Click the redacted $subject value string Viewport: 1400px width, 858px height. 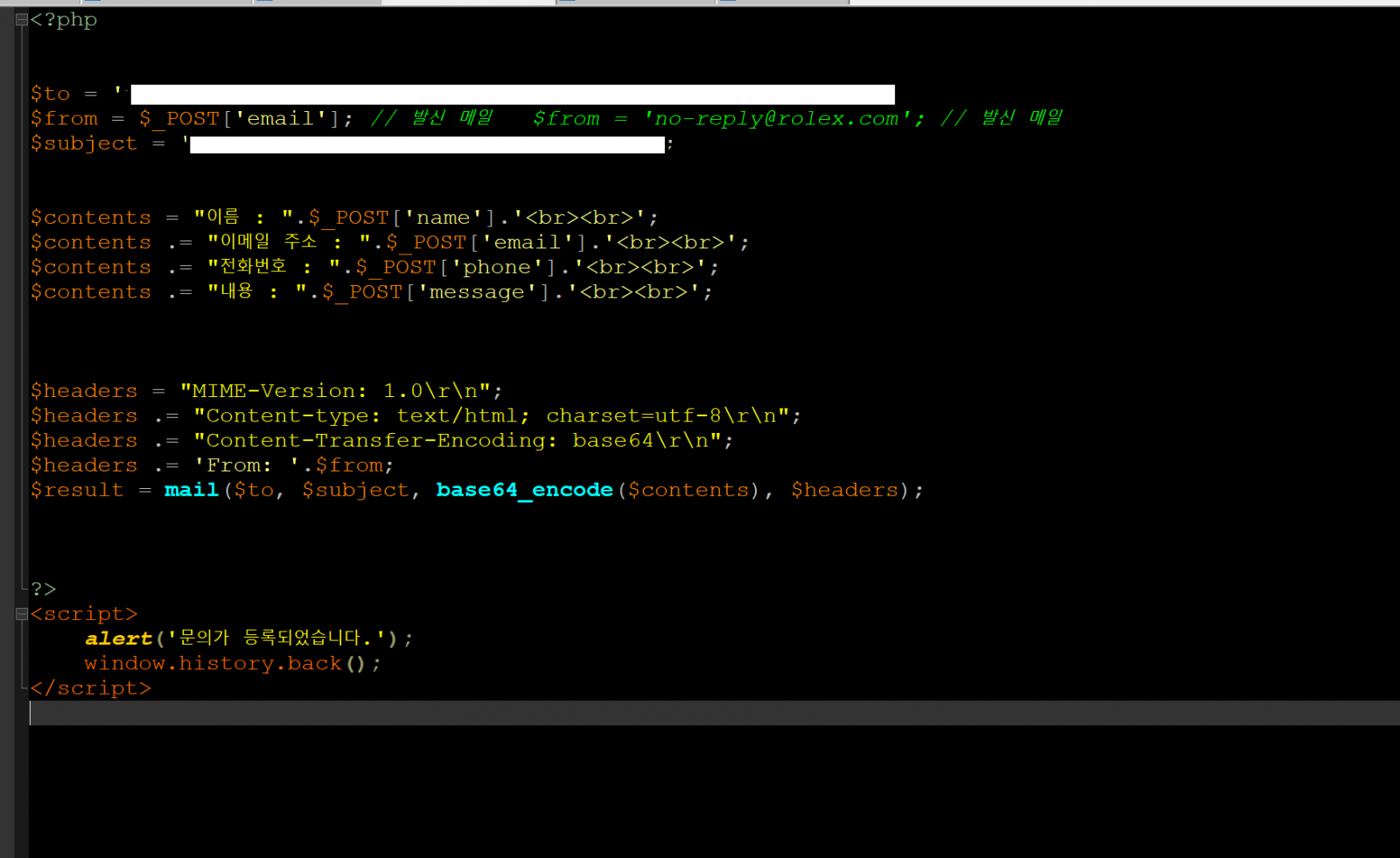427,144
